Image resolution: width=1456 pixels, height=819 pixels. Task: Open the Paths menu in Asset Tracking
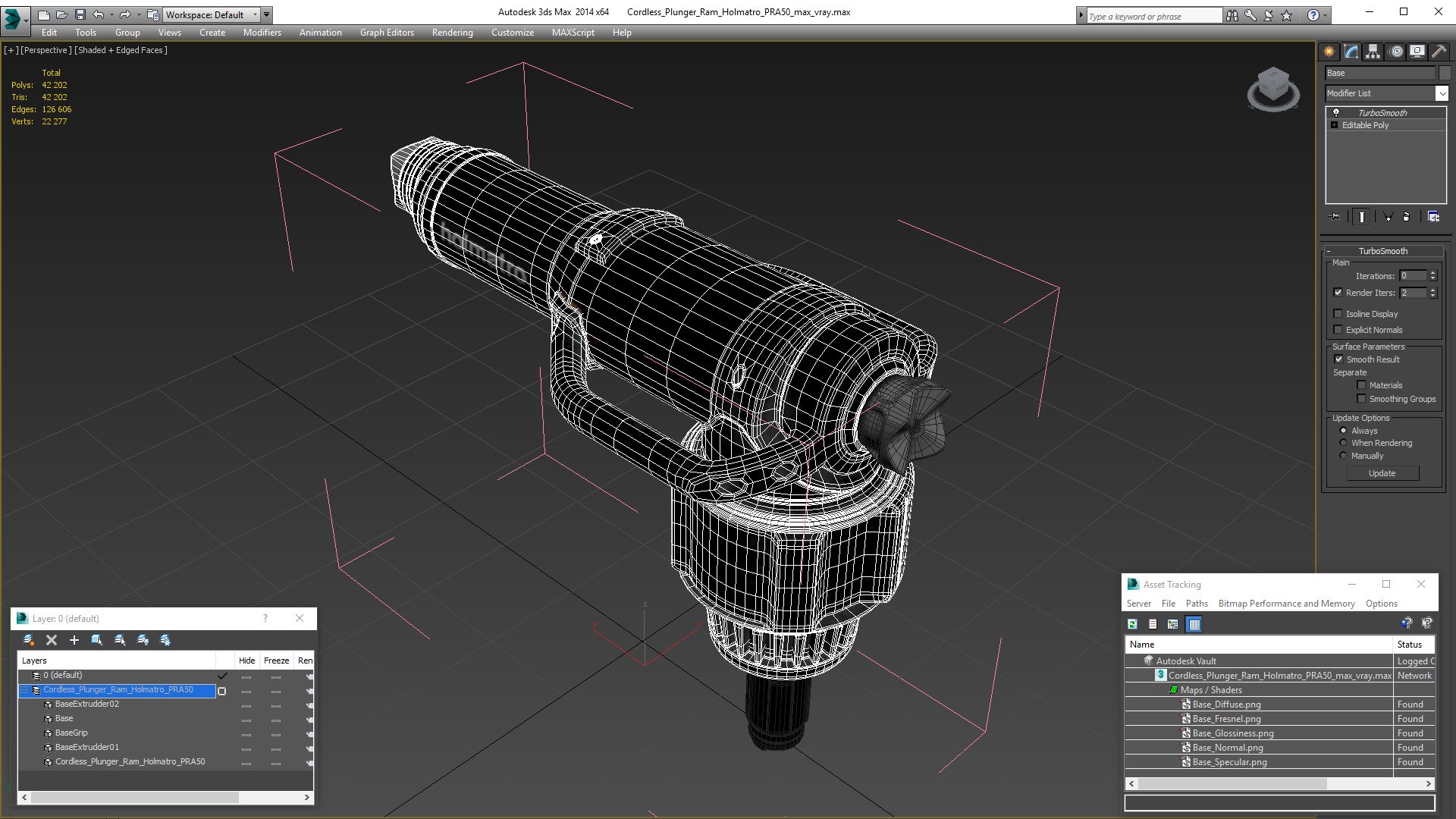pos(1197,604)
